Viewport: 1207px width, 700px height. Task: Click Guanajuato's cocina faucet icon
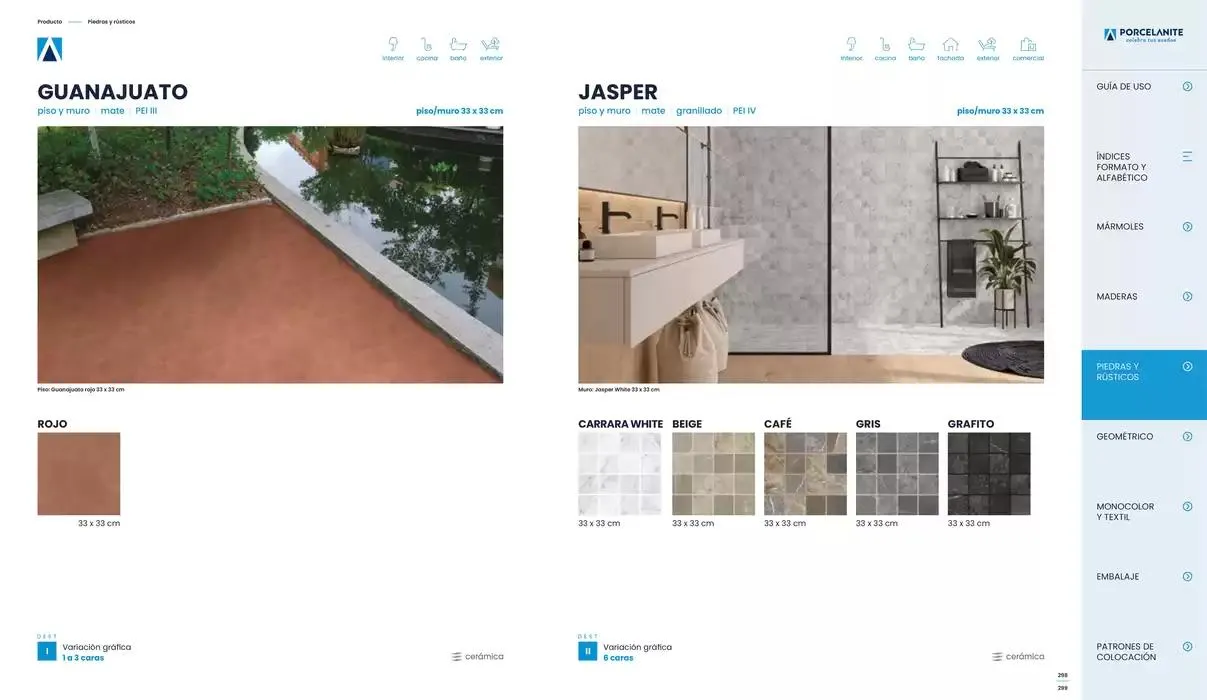click(427, 45)
